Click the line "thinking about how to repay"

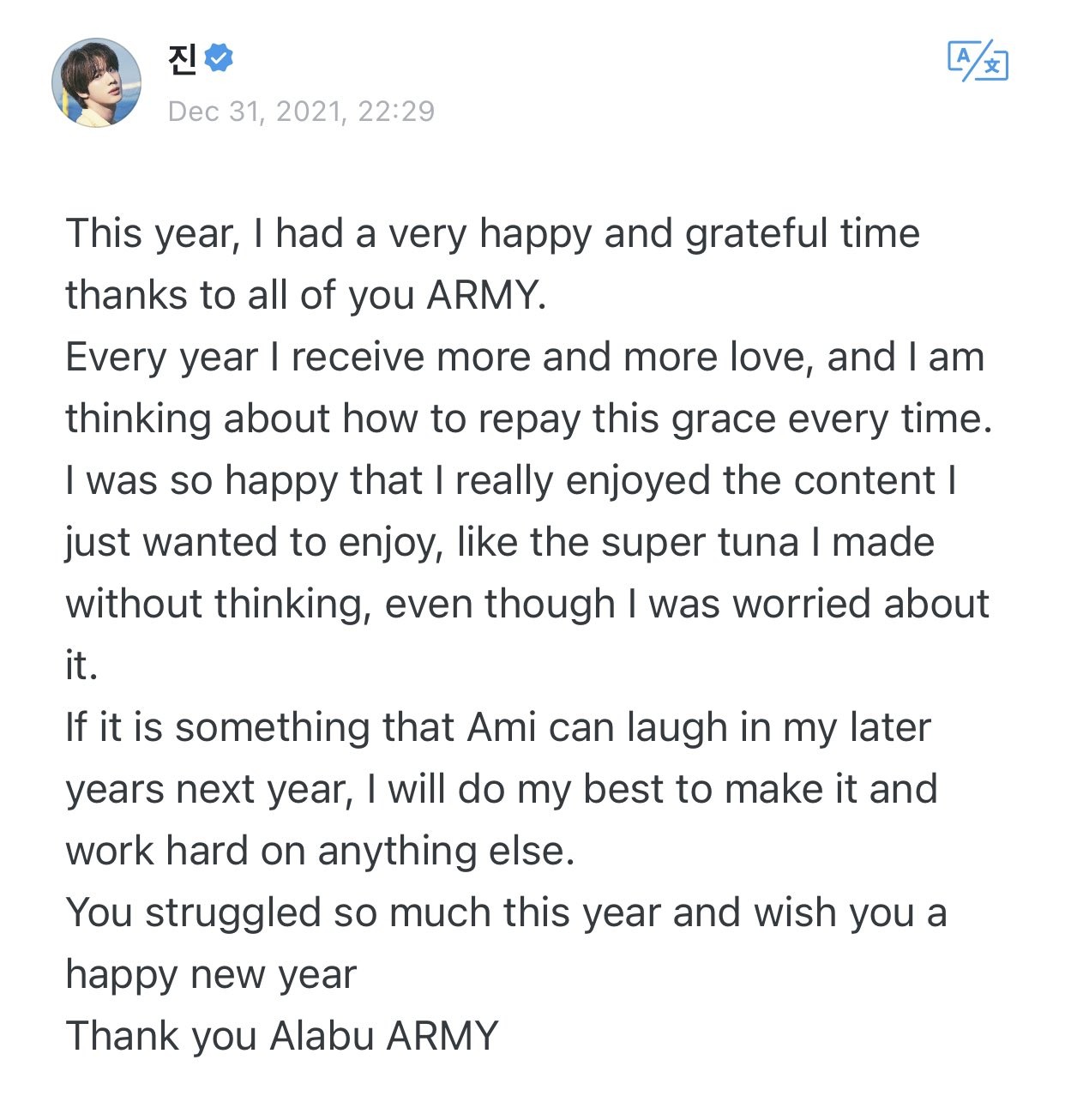tap(528, 418)
